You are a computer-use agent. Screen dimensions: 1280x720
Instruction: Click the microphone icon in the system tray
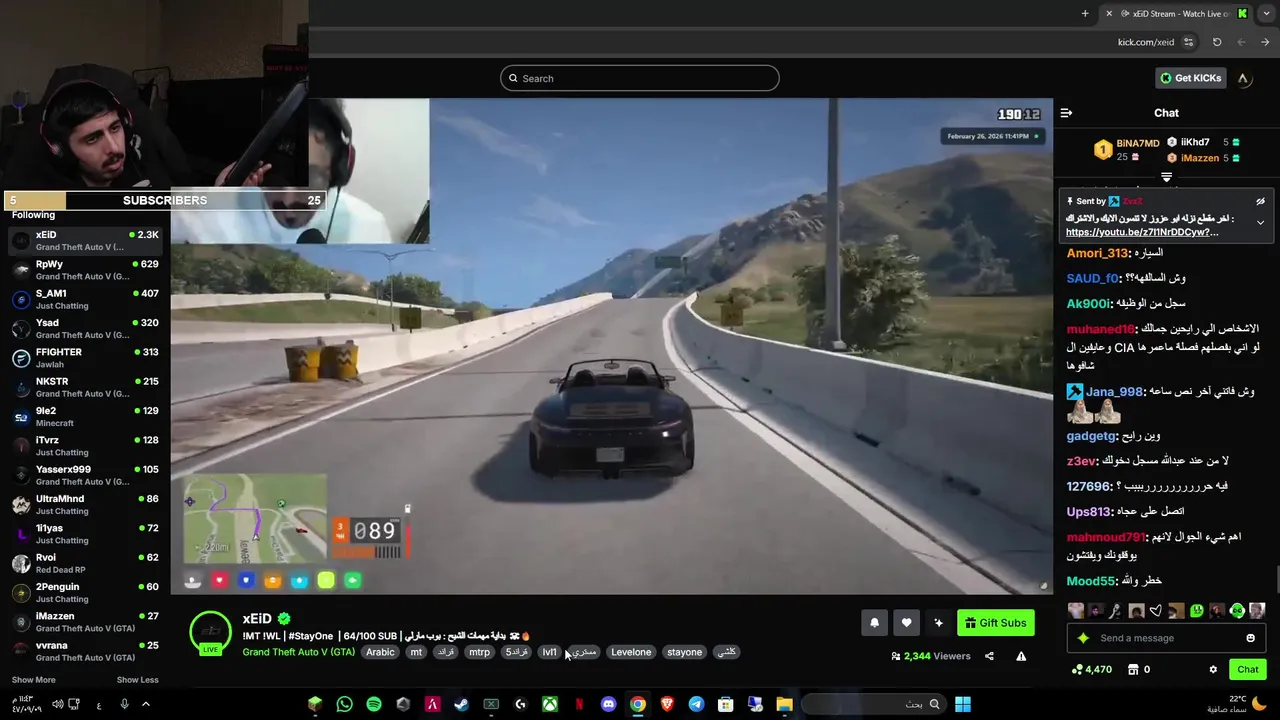pyautogui.click(x=124, y=704)
